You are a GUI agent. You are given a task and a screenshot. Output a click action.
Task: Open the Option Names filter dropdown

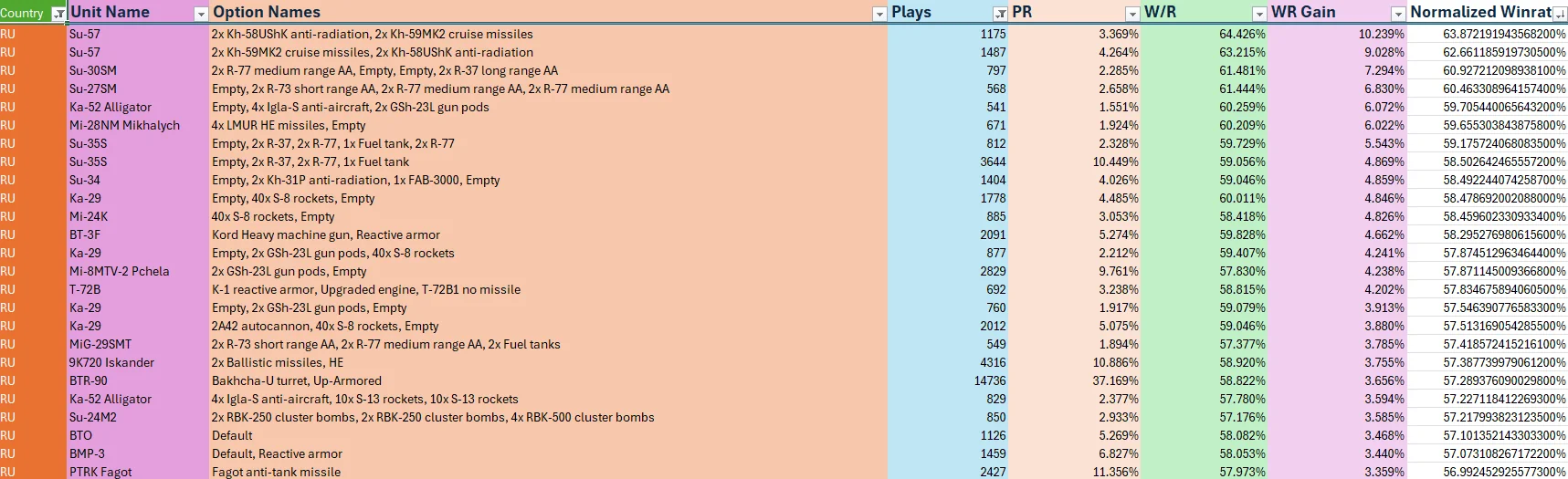879,14
